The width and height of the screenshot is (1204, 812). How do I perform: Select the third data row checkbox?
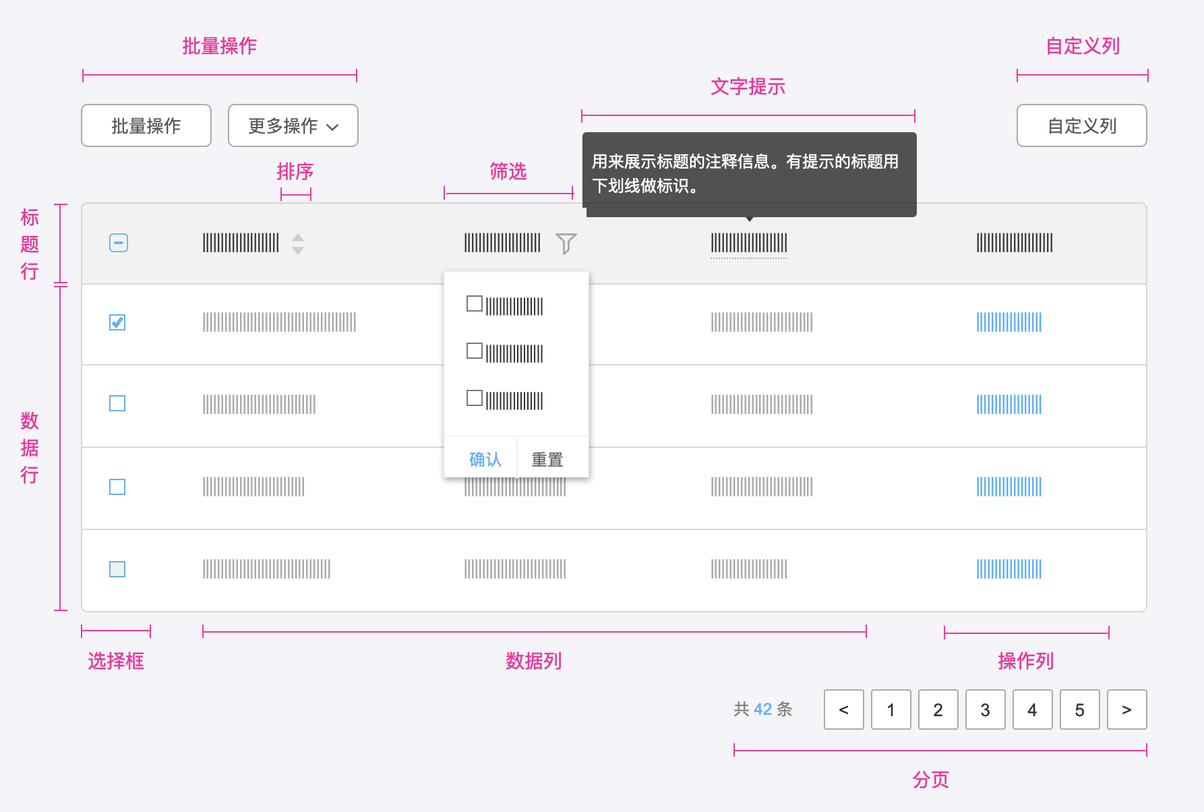coord(117,487)
